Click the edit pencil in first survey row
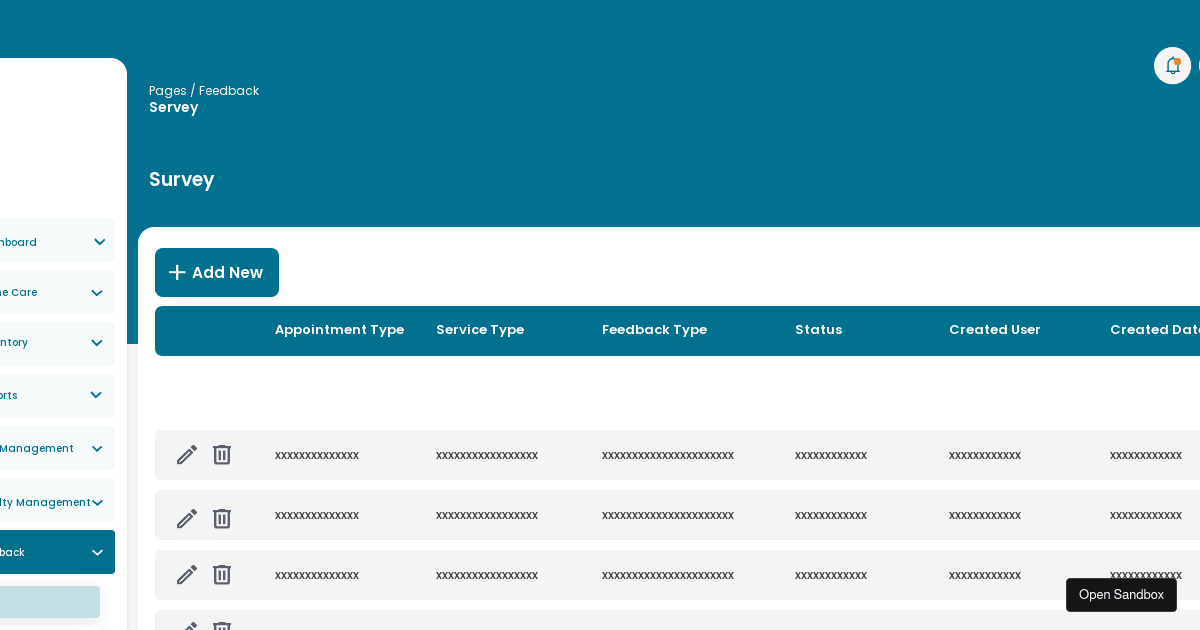The height and width of the screenshot is (630, 1200). click(x=187, y=455)
